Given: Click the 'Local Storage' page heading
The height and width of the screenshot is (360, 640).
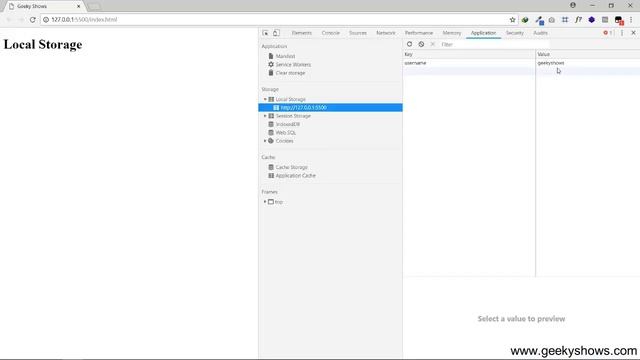Looking at the screenshot, I should [x=43, y=44].
